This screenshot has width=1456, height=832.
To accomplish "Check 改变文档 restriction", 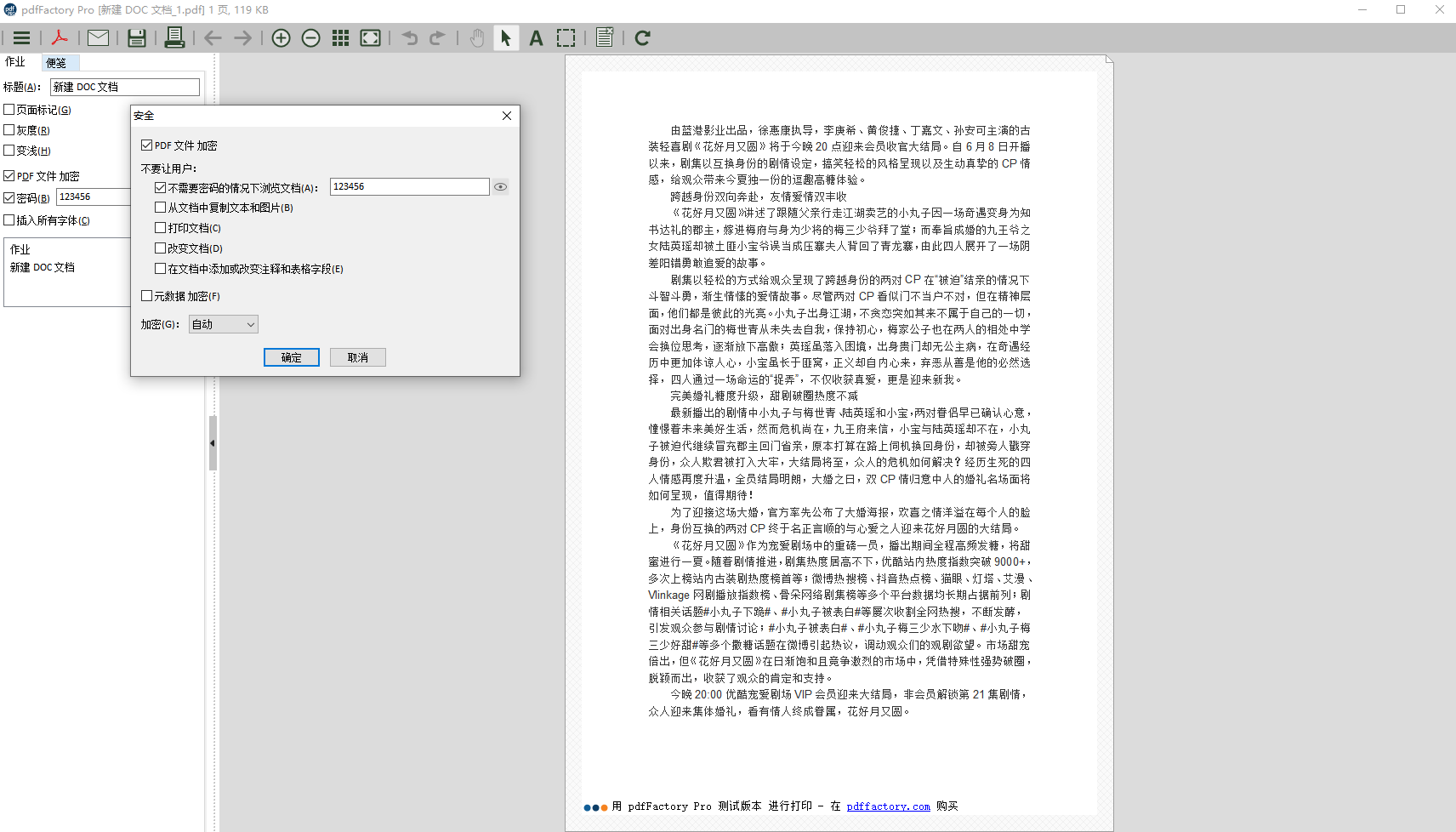I will (x=161, y=248).
